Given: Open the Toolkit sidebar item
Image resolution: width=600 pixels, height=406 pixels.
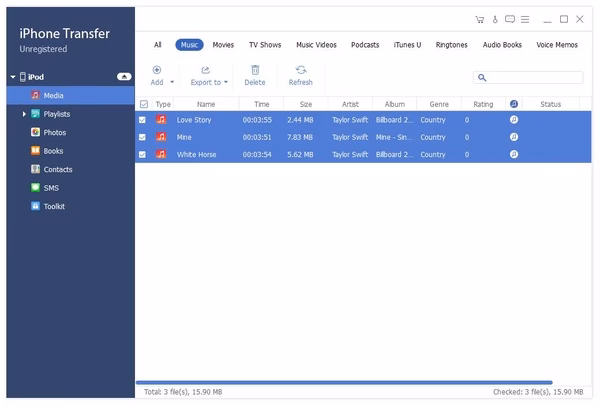Looking at the screenshot, I should coord(55,206).
